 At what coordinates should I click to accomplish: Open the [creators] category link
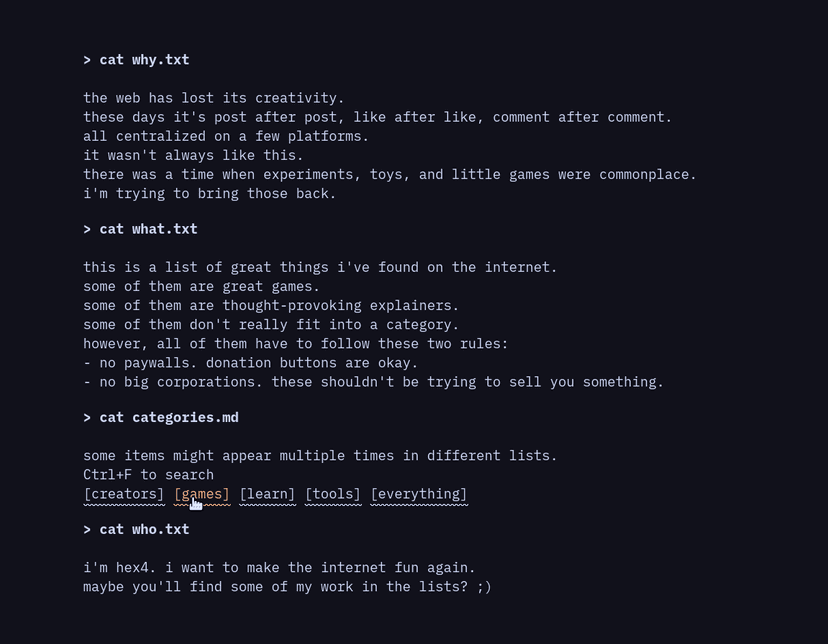tap(124, 494)
